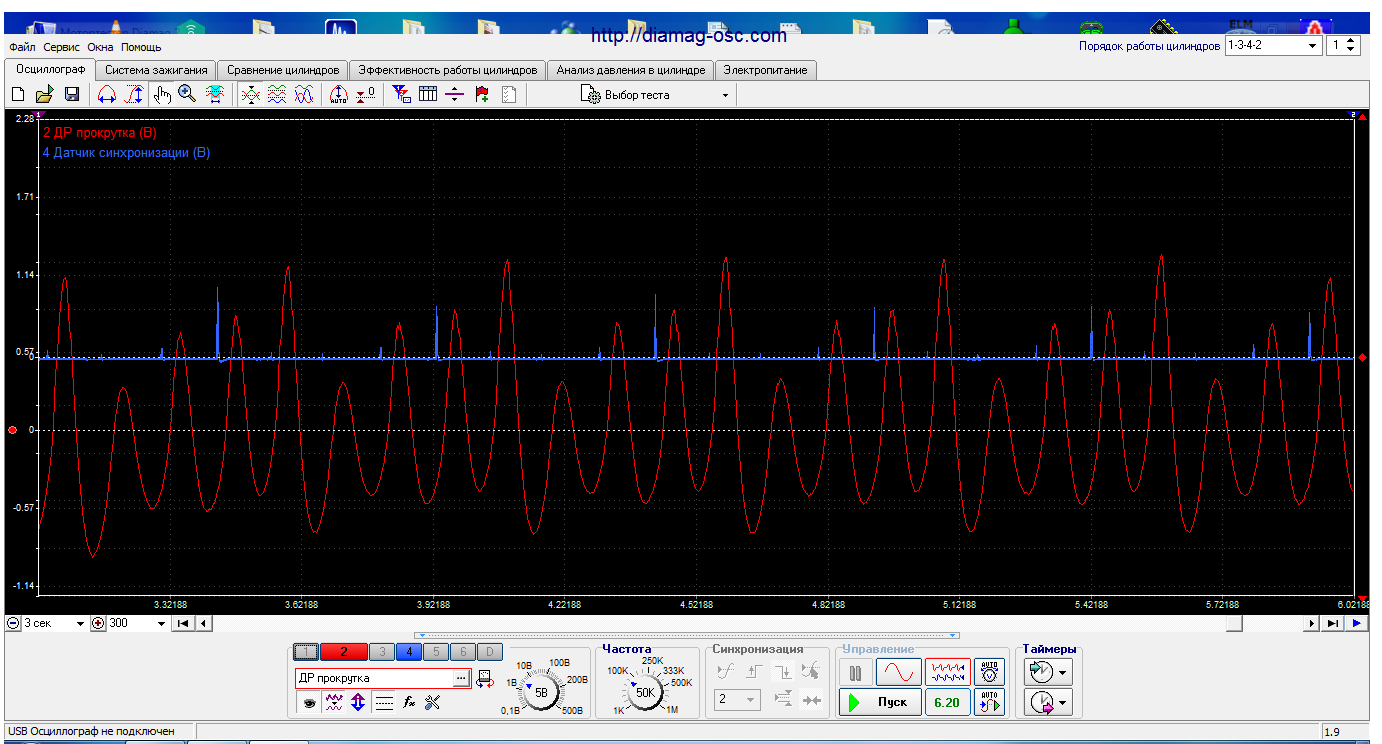Click the wrench-screwdriver settings icon
The width and height of the screenshot is (1382, 744).
(433, 703)
